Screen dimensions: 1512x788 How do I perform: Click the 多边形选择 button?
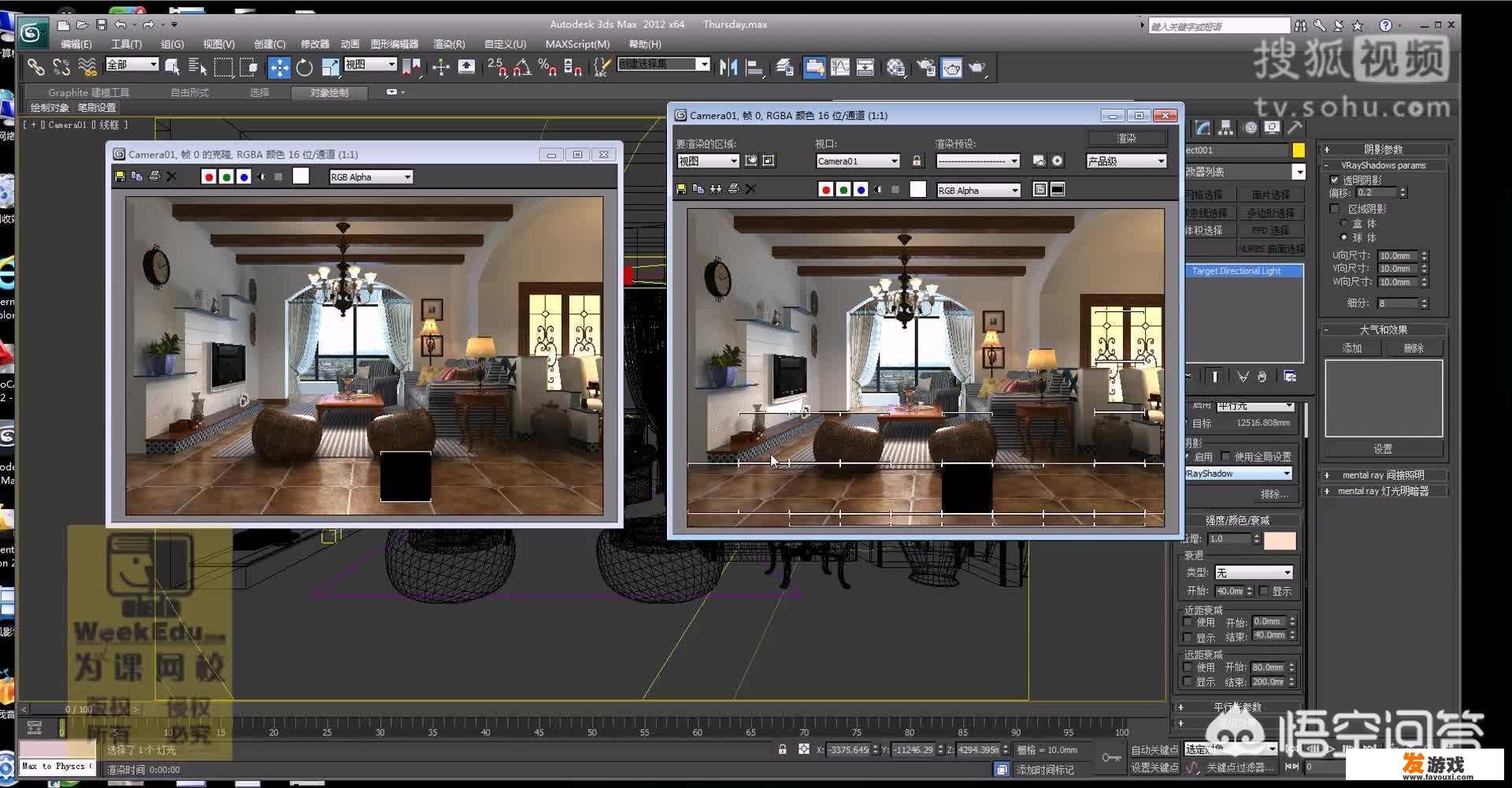pyautogui.click(x=1270, y=213)
